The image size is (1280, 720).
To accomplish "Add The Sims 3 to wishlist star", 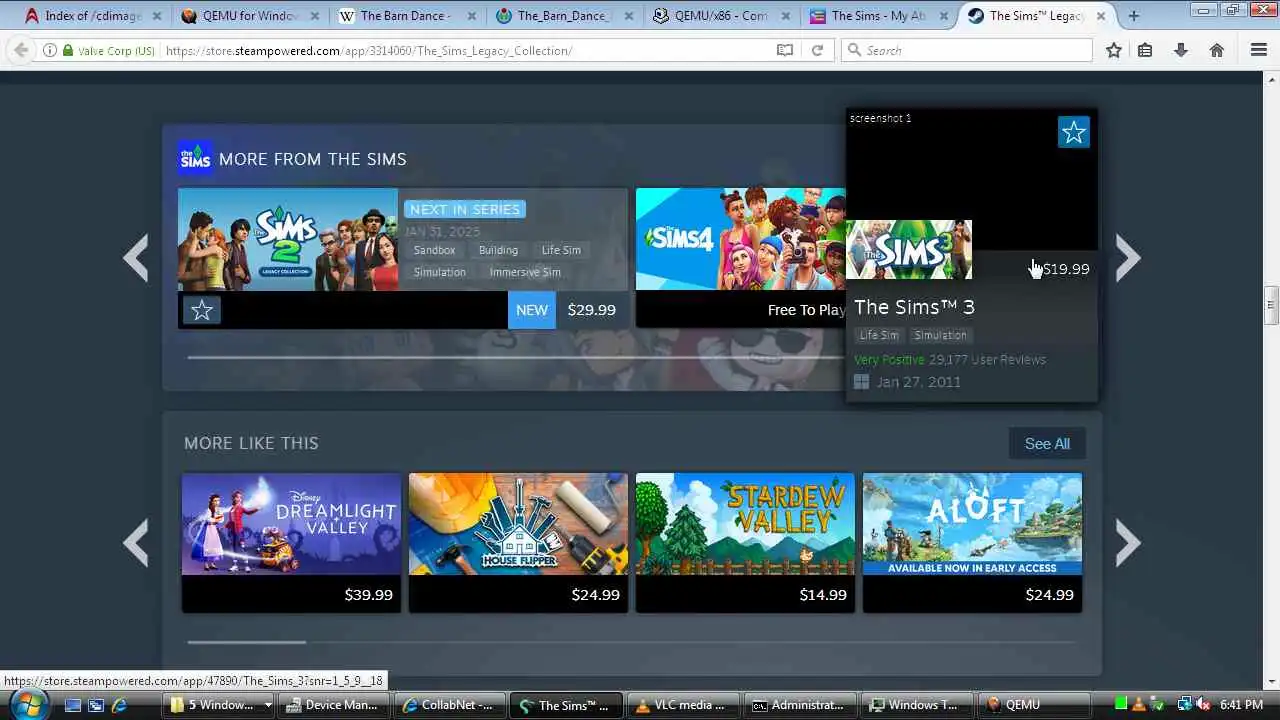I will [1073, 132].
